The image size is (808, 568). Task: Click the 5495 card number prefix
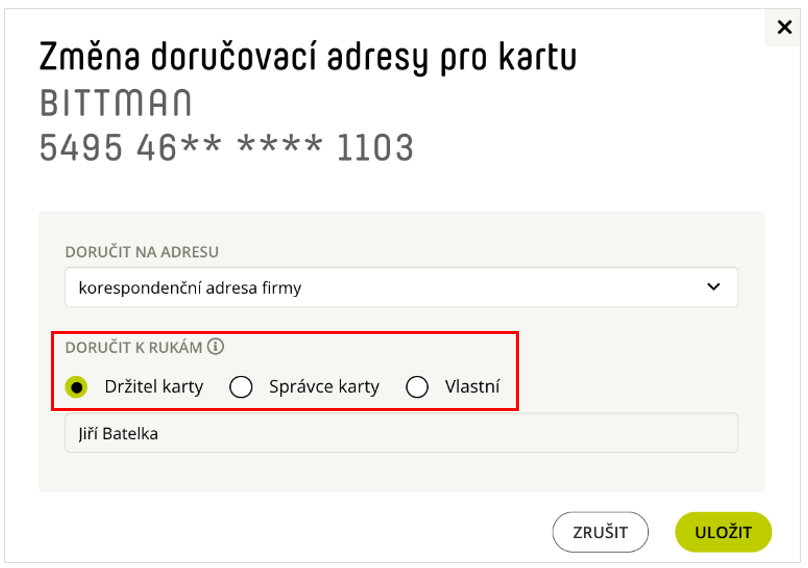(81, 147)
